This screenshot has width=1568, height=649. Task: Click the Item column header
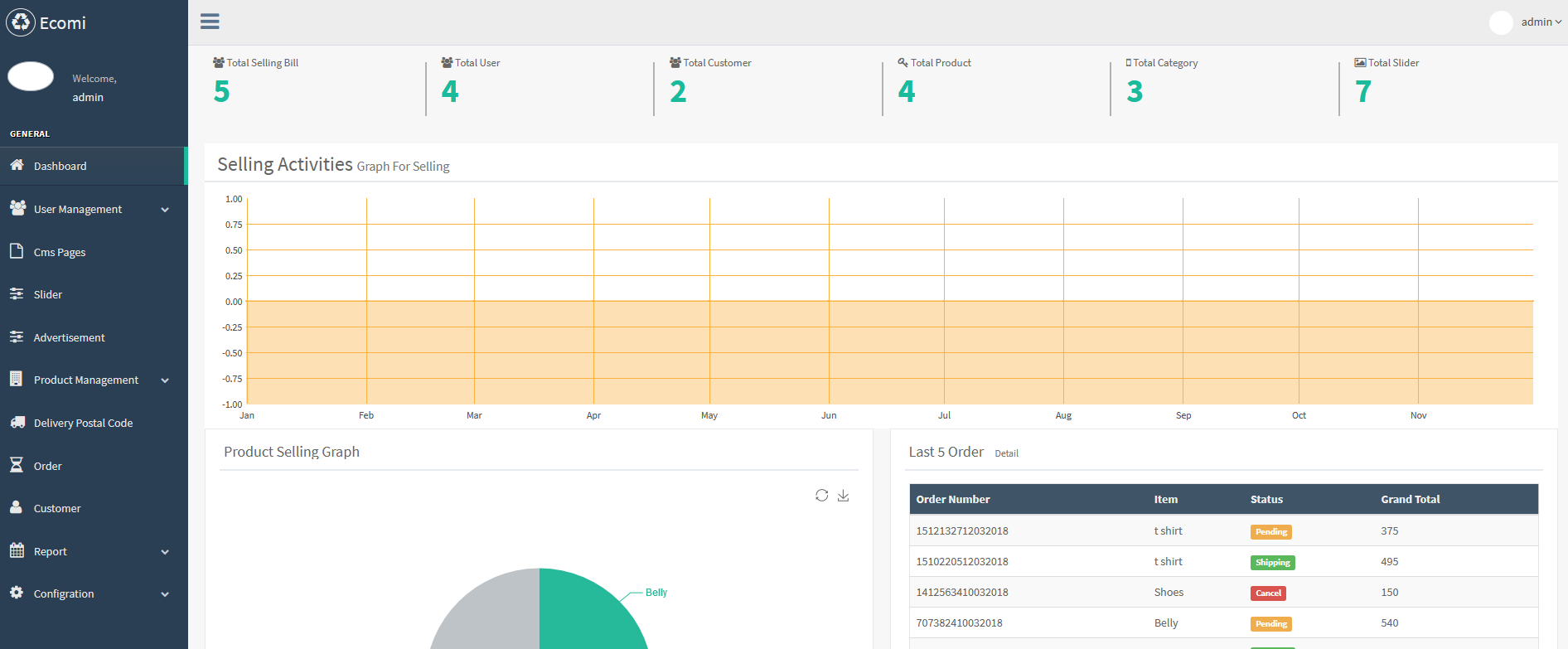tap(1166, 499)
